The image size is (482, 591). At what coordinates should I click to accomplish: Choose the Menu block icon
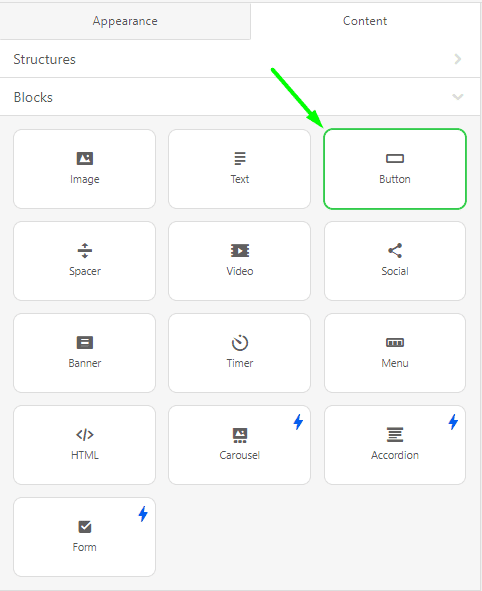coord(395,342)
